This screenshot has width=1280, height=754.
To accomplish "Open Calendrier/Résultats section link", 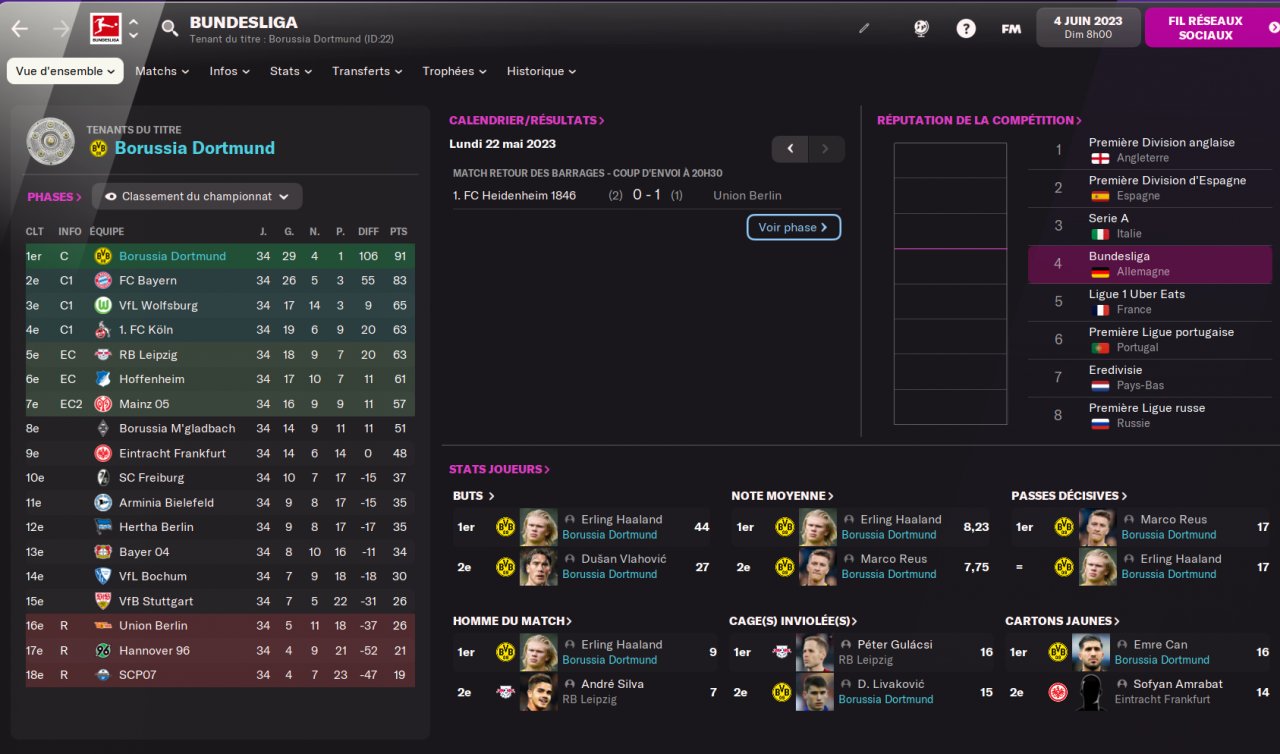I will point(527,120).
